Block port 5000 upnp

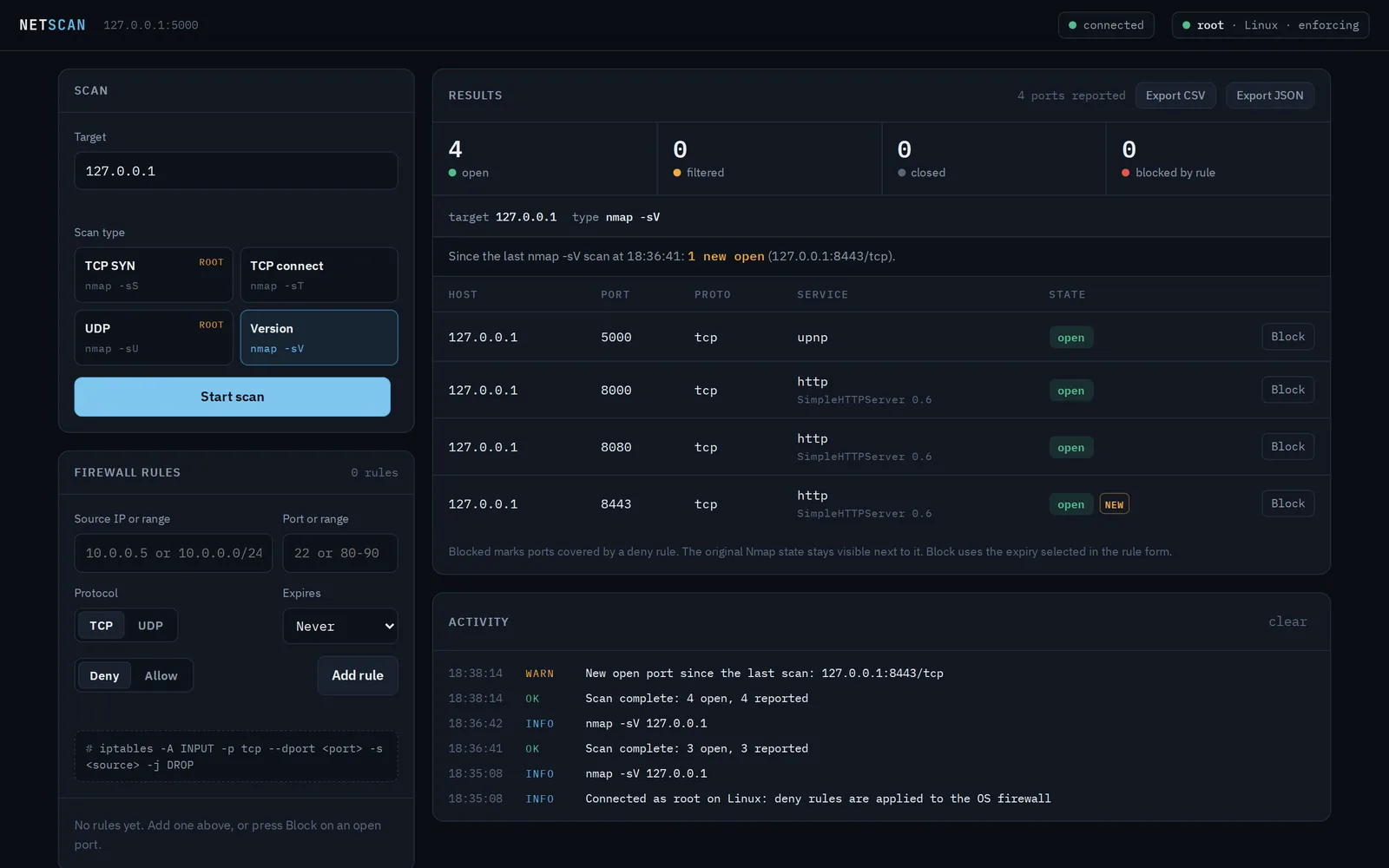click(x=1287, y=337)
